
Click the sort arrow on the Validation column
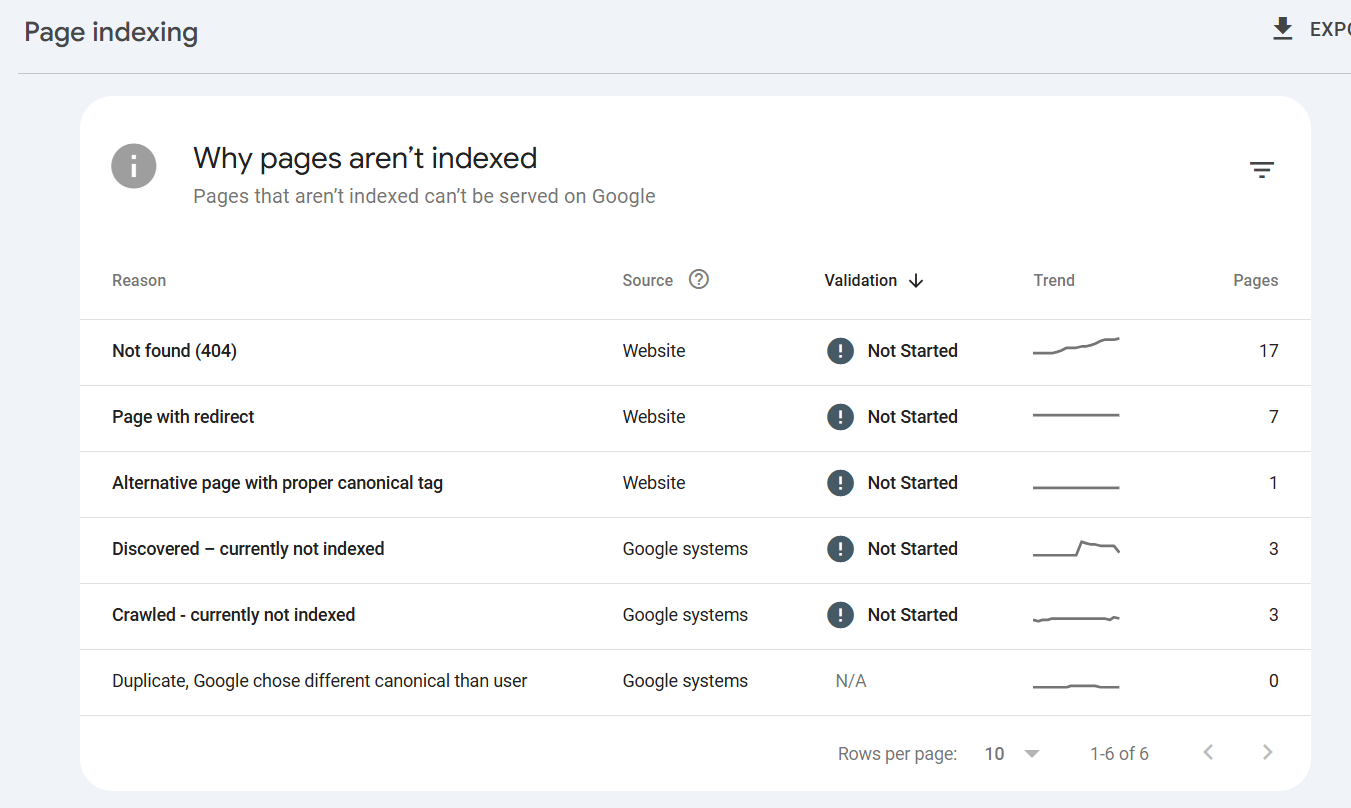pyautogui.click(x=917, y=281)
